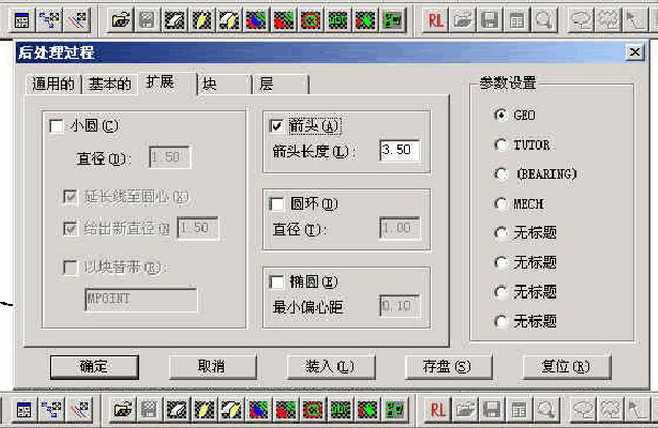This screenshot has width=658, height=428.
Task: Click the red RL icon in bottom toolbar
Action: 437,409
